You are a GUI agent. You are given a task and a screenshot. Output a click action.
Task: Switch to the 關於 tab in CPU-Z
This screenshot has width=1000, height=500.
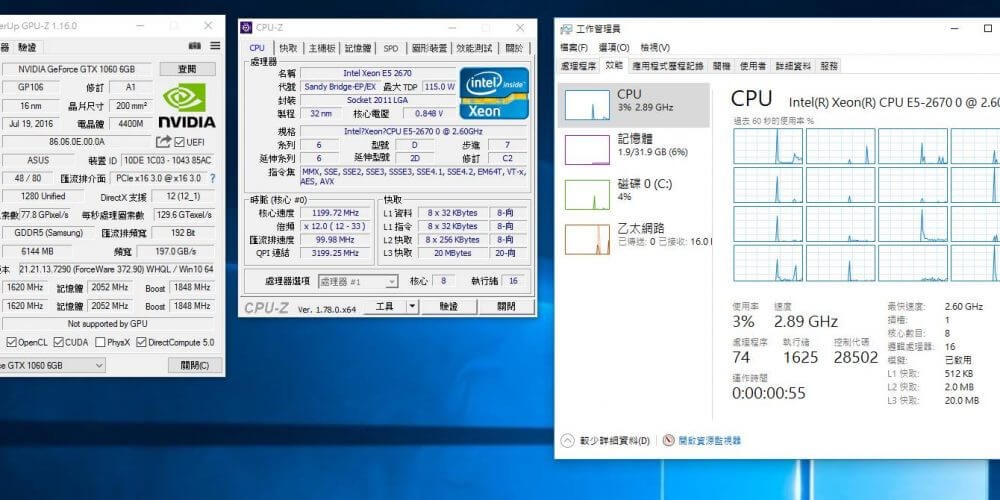coord(513,48)
